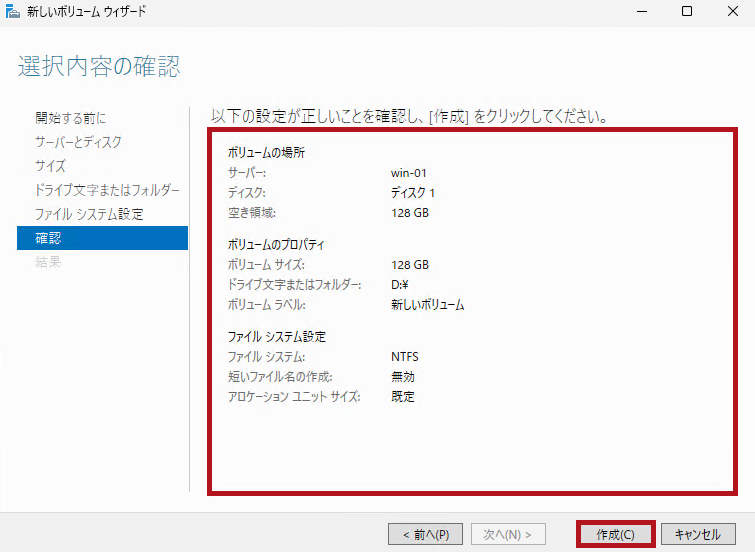Minimize the 新しいボリューム ウィザード window
The height and width of the screenshot is (552, 755).
click(x=640, y=12)
